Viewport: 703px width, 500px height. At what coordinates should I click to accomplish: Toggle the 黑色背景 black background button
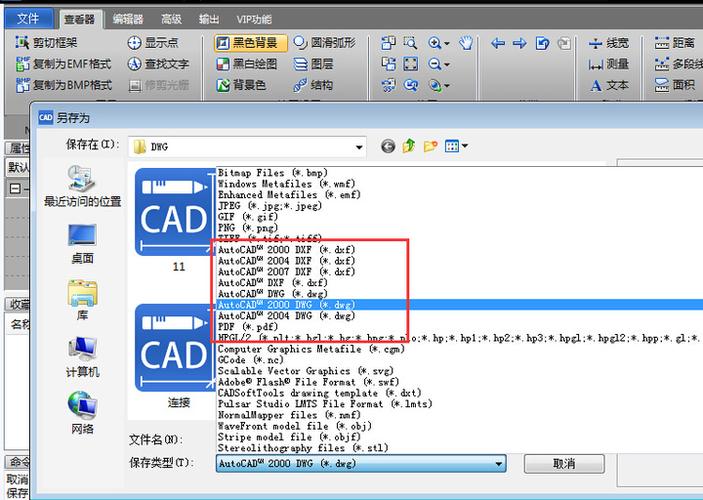point(250,43)
